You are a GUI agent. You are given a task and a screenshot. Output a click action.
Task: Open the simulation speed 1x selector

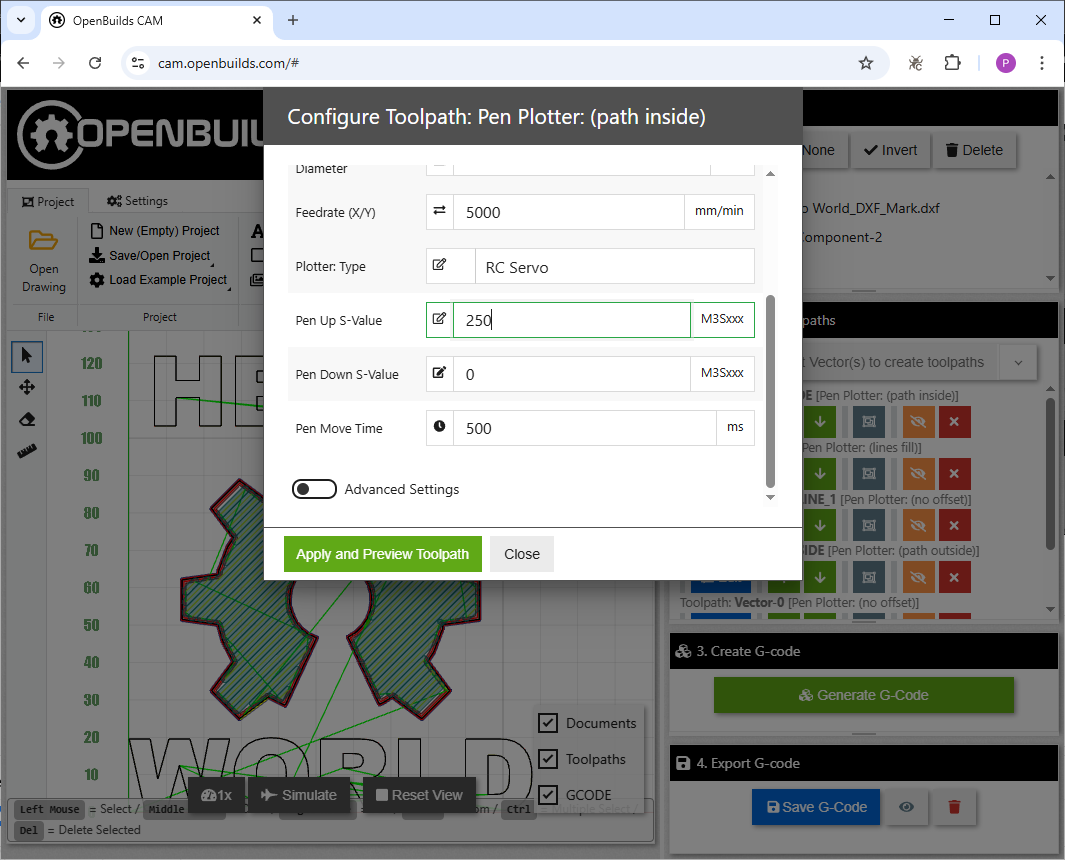(x=217, y=795)
